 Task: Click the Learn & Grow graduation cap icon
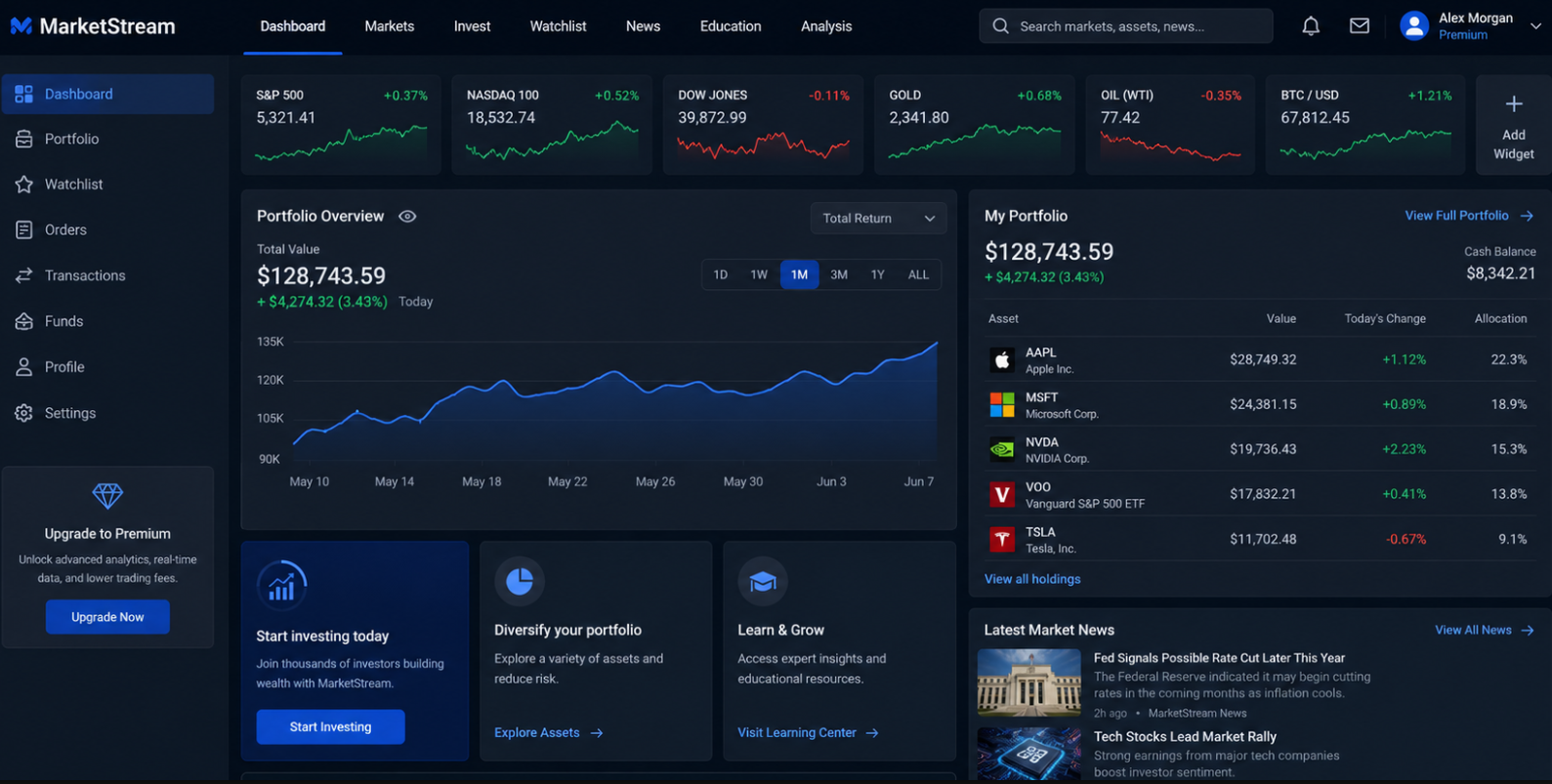click(763, 582)
